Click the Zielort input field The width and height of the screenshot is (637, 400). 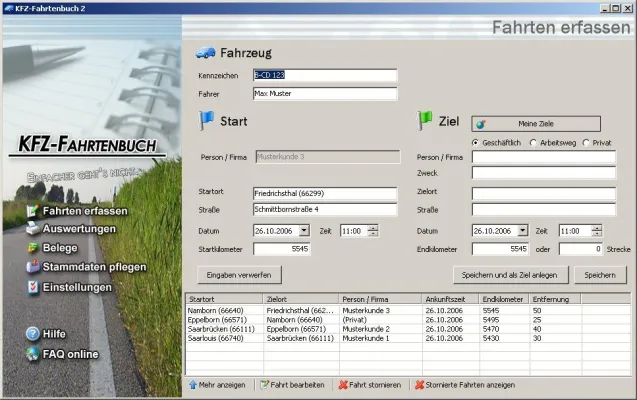(x=544, y=193)
